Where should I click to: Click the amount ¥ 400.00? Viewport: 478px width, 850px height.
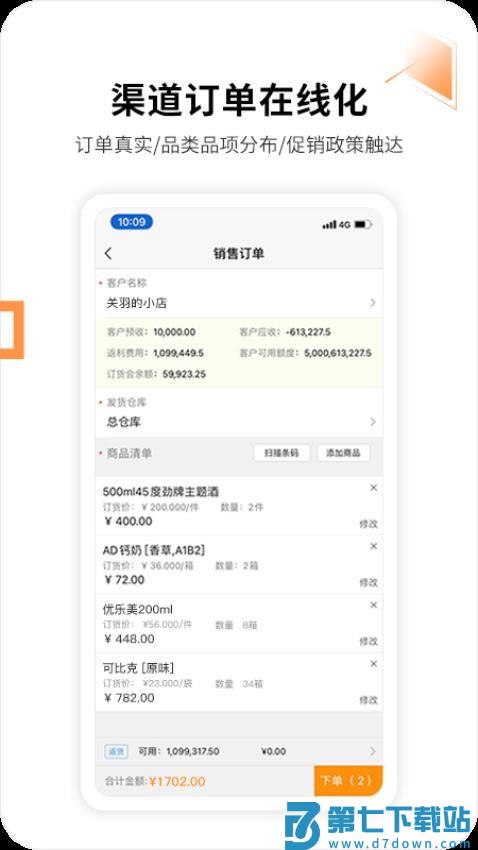pos(128,521)
